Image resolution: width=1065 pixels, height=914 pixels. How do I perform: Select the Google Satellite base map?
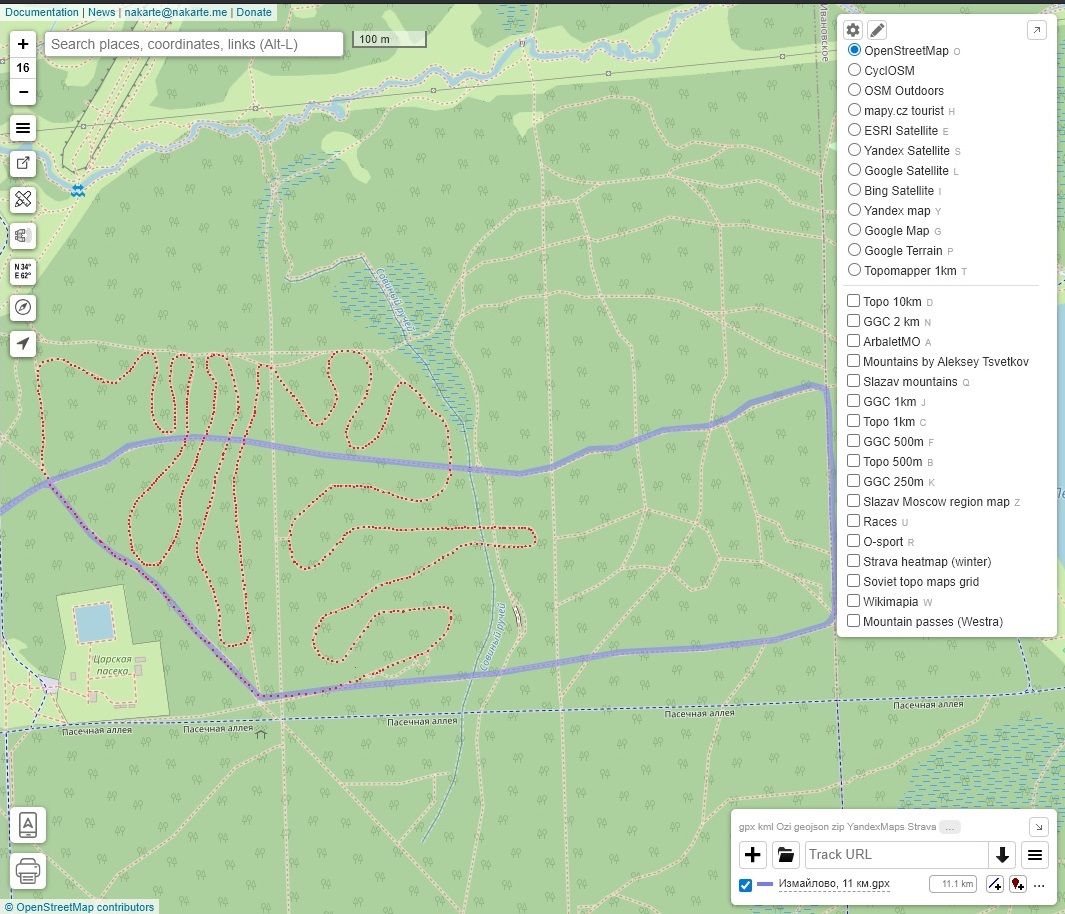pyautogui.click(x=854, y=170)
